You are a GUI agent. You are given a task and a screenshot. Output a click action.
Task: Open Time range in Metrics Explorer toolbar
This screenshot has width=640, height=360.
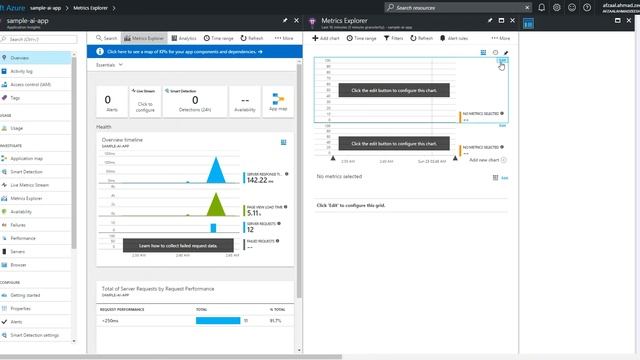(362, 38)
